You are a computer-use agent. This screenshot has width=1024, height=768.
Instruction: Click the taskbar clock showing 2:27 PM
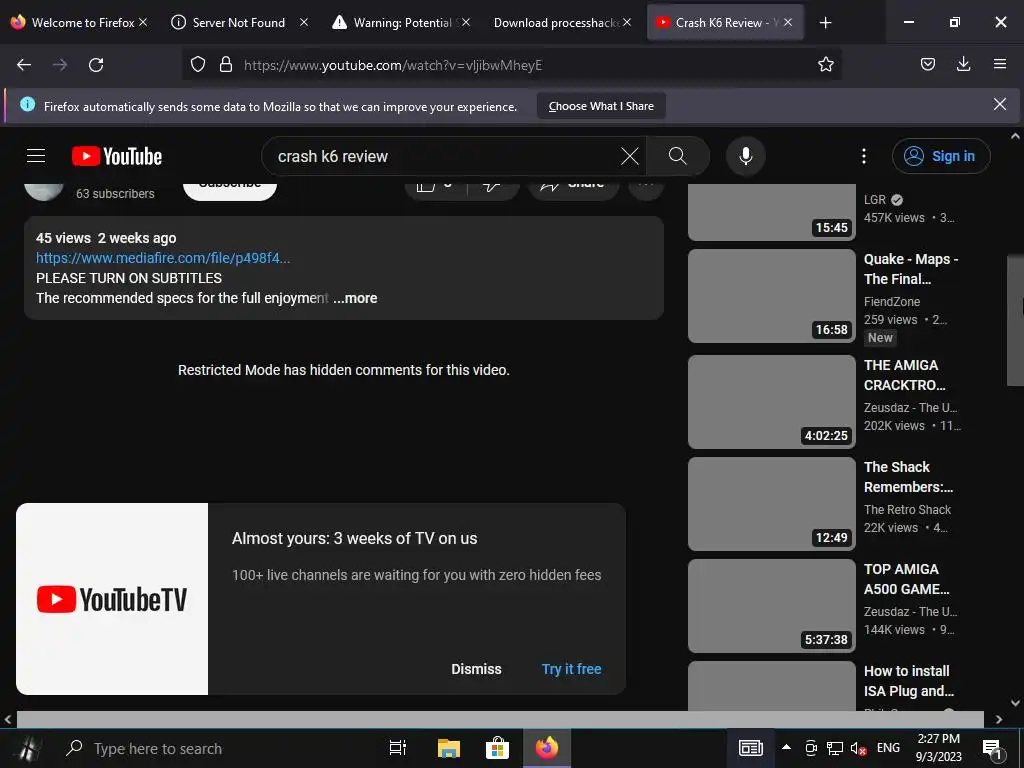(x=938, y=748)
